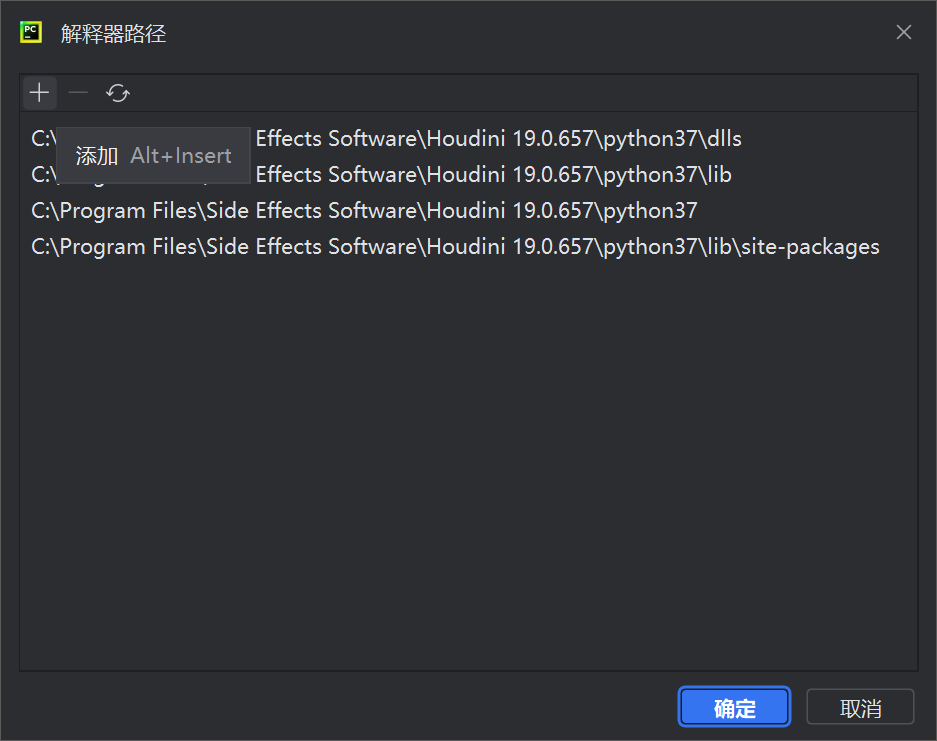Close the 解释器路径 dialog with the X
Viewport: 937px width, 741px height.
903,32
